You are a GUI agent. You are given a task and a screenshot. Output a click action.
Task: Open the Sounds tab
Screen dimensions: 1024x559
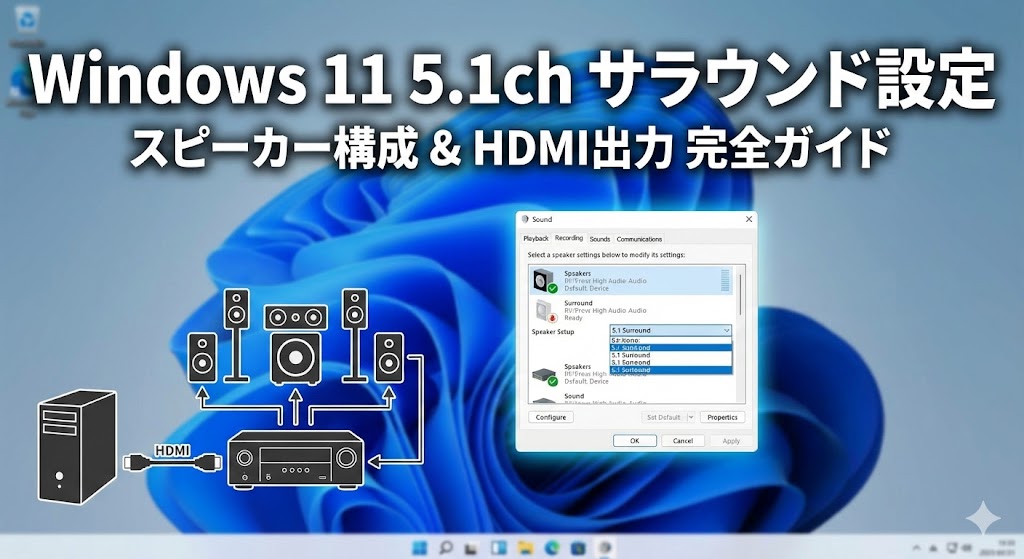(x=600, y=239)
